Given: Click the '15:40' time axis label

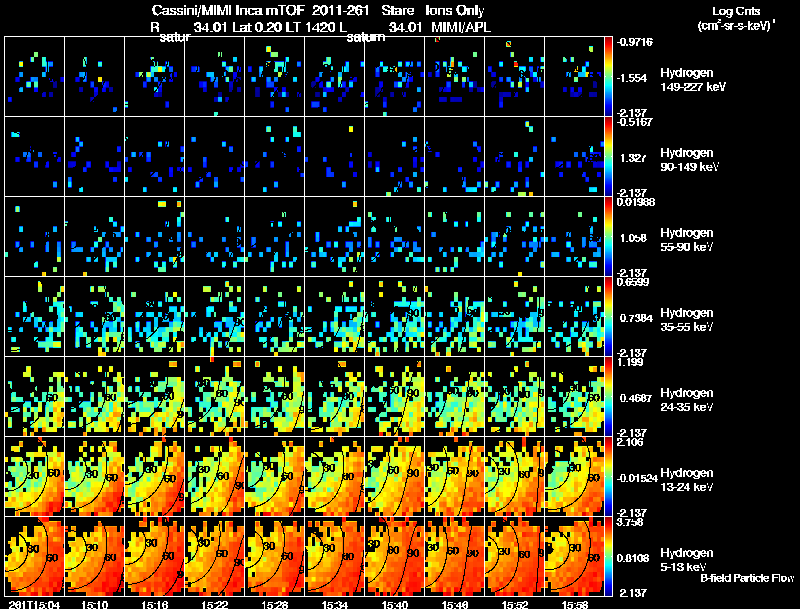Looking at the screenshot, I should pos(394,605).
